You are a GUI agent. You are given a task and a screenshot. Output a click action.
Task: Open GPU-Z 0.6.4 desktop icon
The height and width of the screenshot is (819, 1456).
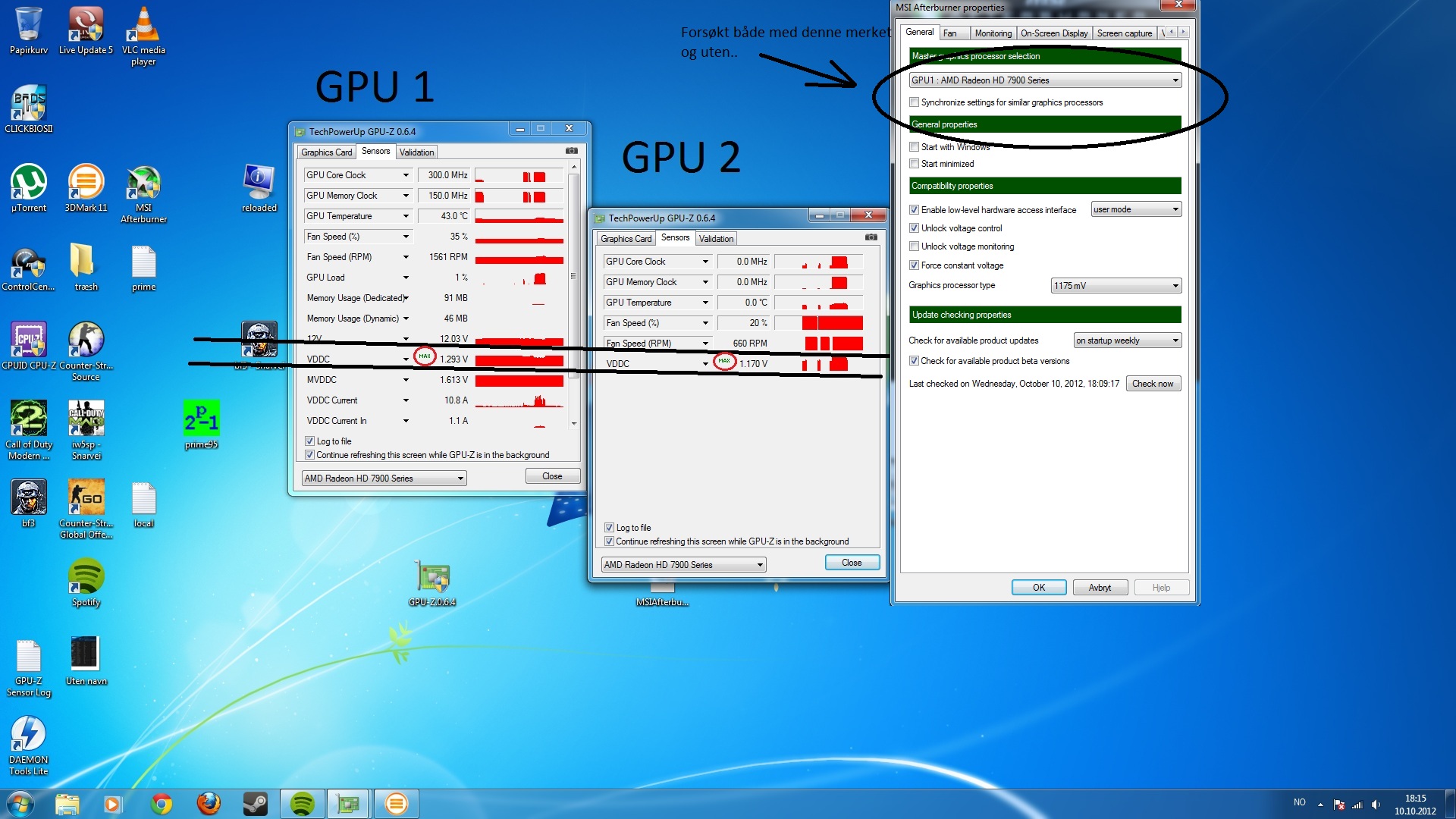(x=432, y=584)
